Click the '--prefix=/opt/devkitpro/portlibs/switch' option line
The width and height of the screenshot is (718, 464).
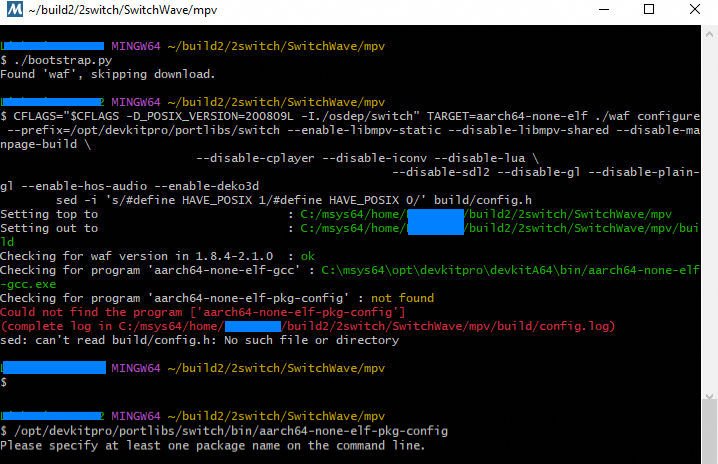click(x=353, y=130)
